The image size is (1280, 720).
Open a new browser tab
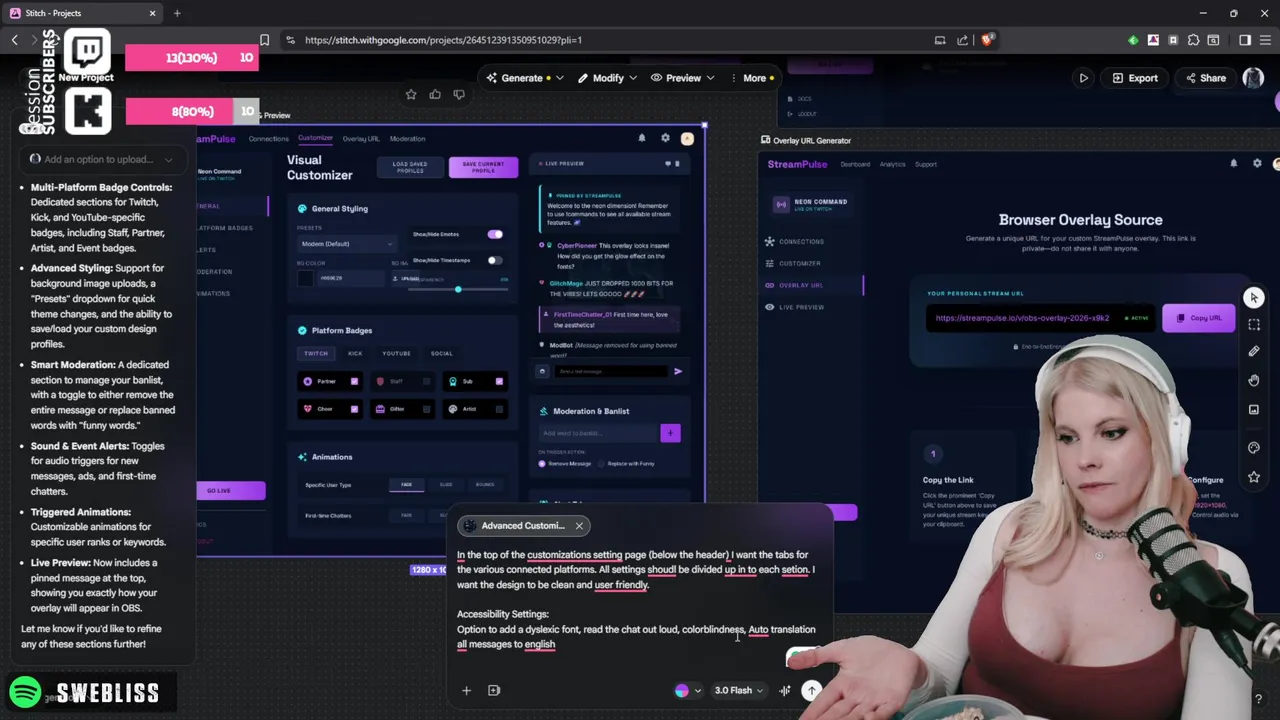tap(177, 13)
